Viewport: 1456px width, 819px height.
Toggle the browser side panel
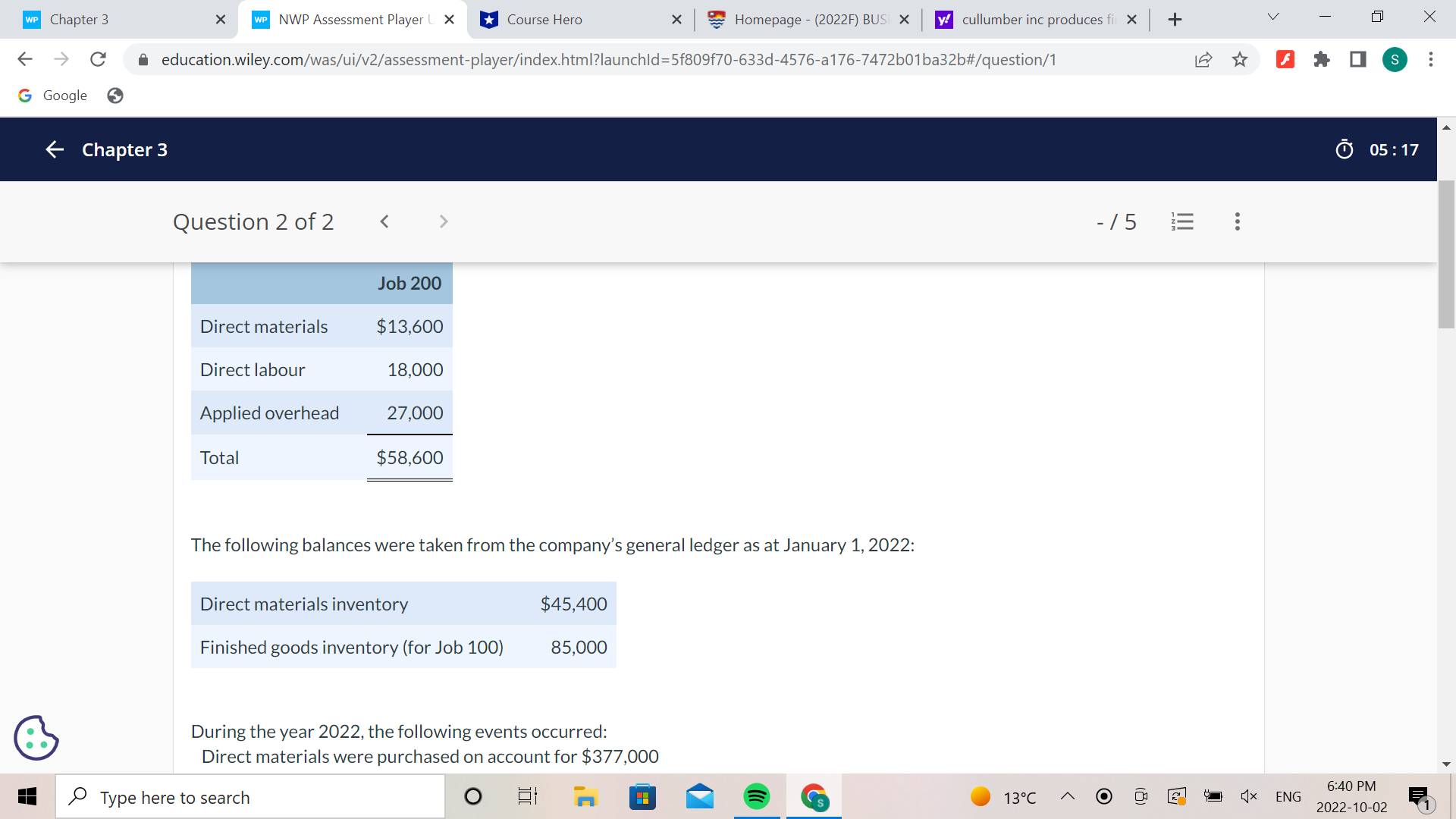pos(1358,59)
